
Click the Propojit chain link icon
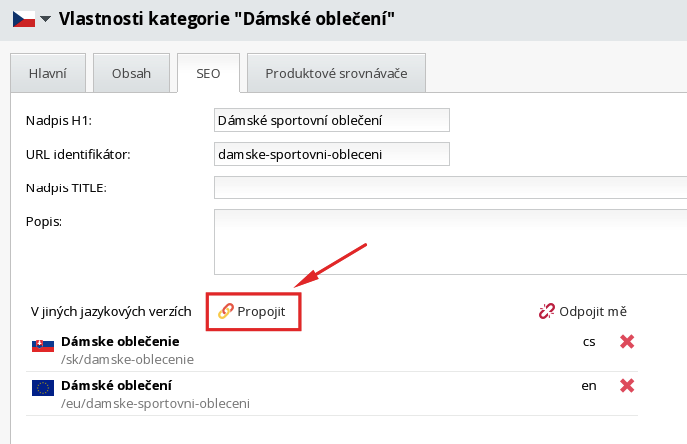click(x=226, y=311)
